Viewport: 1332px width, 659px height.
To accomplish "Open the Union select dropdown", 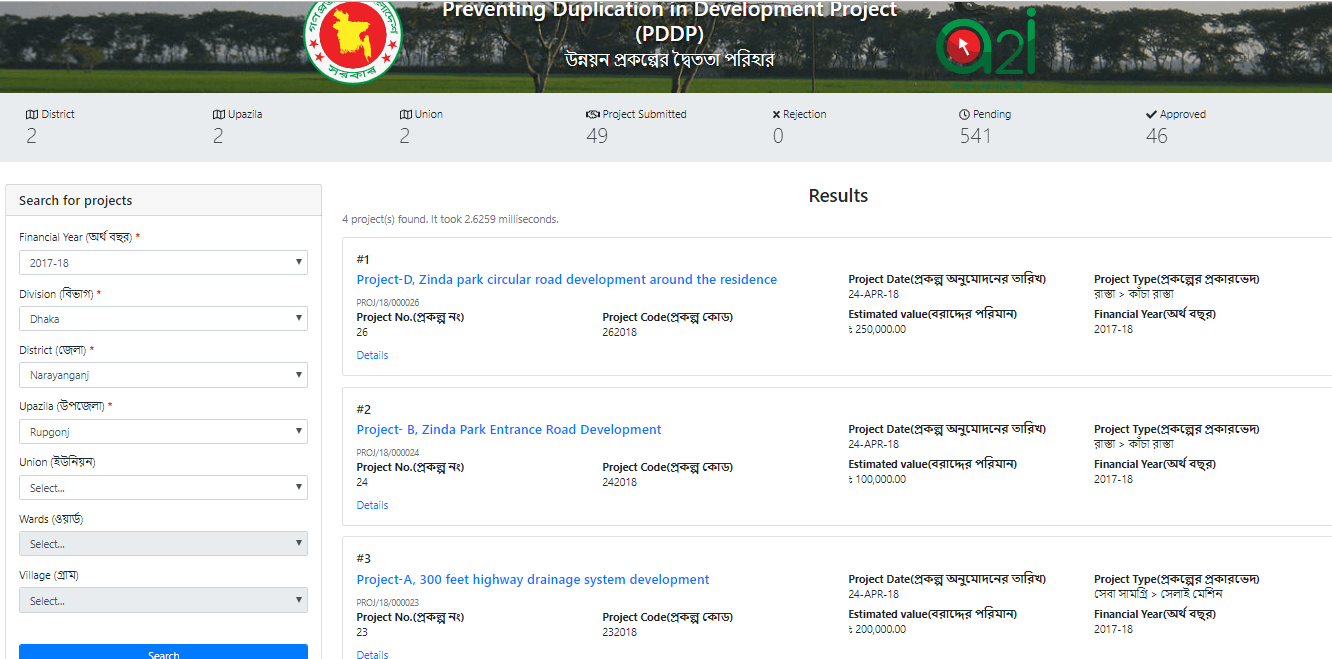I will click(163, 488).
